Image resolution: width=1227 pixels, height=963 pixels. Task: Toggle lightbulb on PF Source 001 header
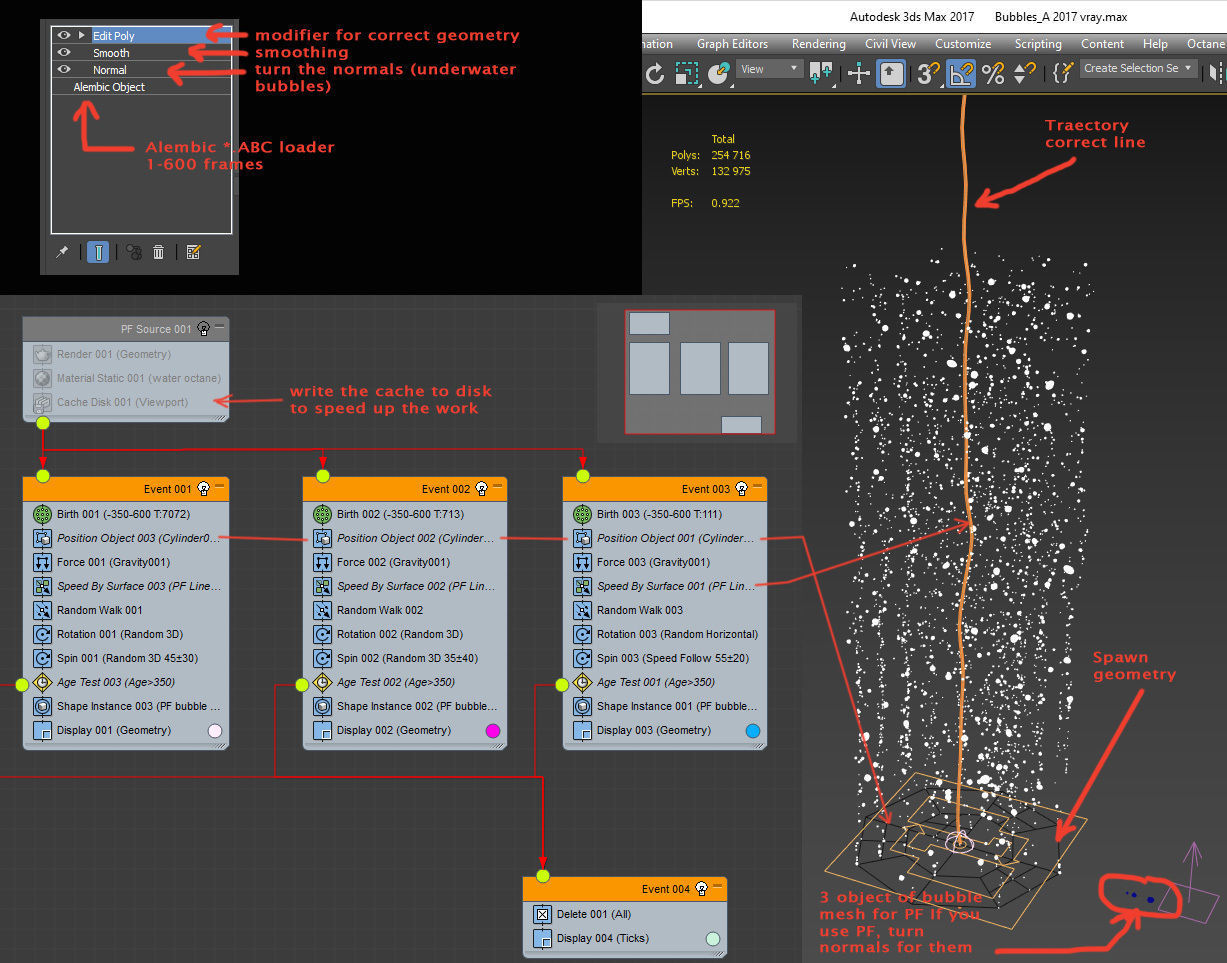tap(203, 328)
